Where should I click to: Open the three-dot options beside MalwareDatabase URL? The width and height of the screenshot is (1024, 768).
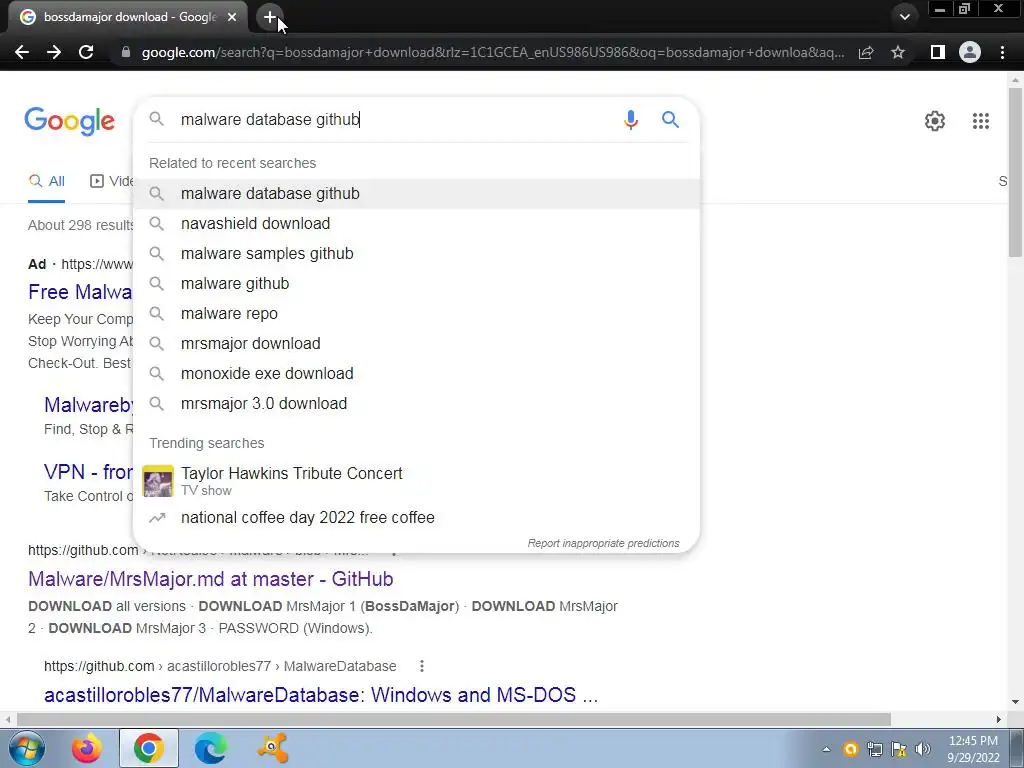click(x=422, y=666)
